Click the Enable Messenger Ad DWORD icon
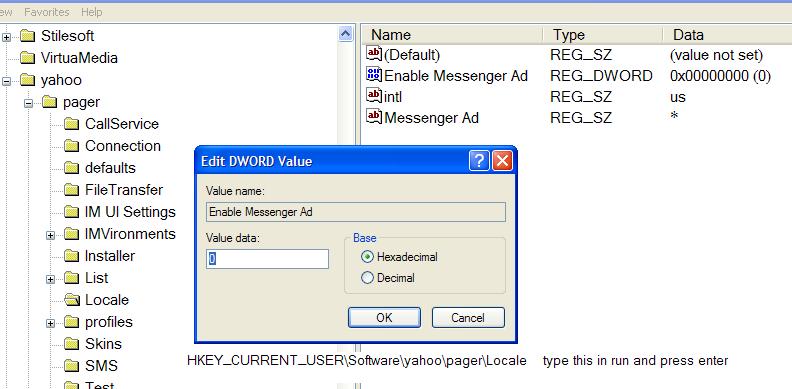This screenshot has height=389, width=792. coord(374,75)
